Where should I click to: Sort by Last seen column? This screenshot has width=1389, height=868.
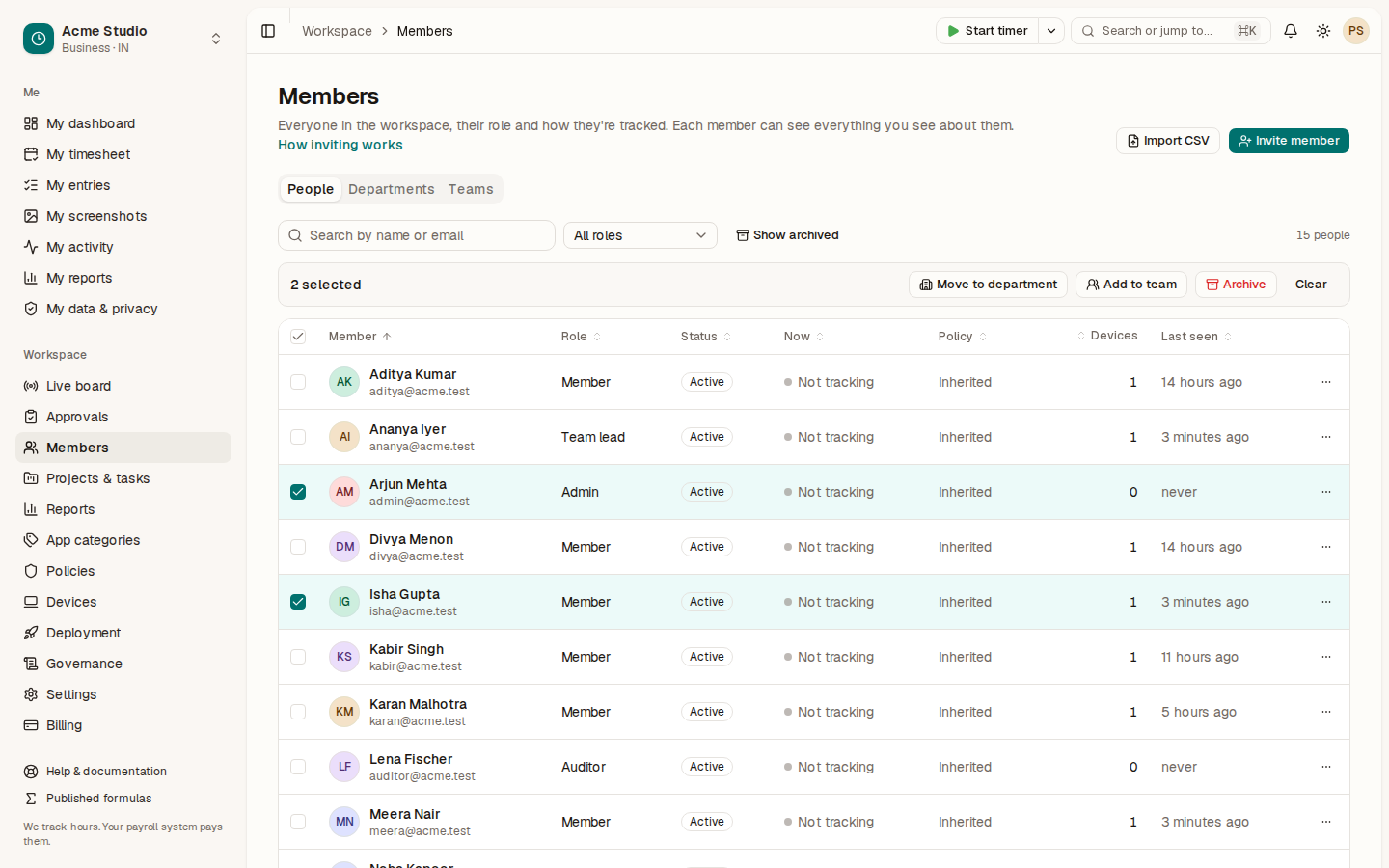[x=1196, y=337]
